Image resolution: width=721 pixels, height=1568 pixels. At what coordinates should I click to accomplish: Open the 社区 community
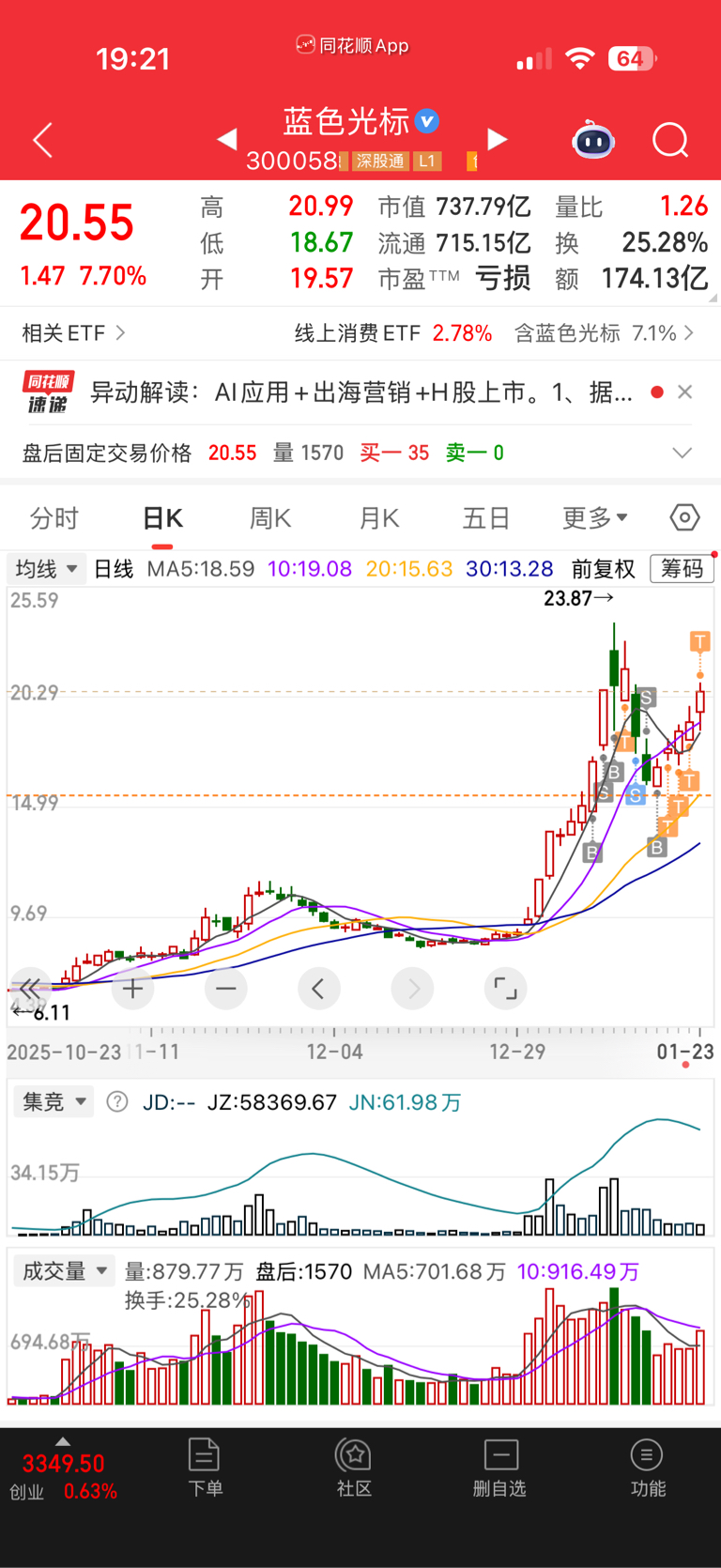(354, 1468)
